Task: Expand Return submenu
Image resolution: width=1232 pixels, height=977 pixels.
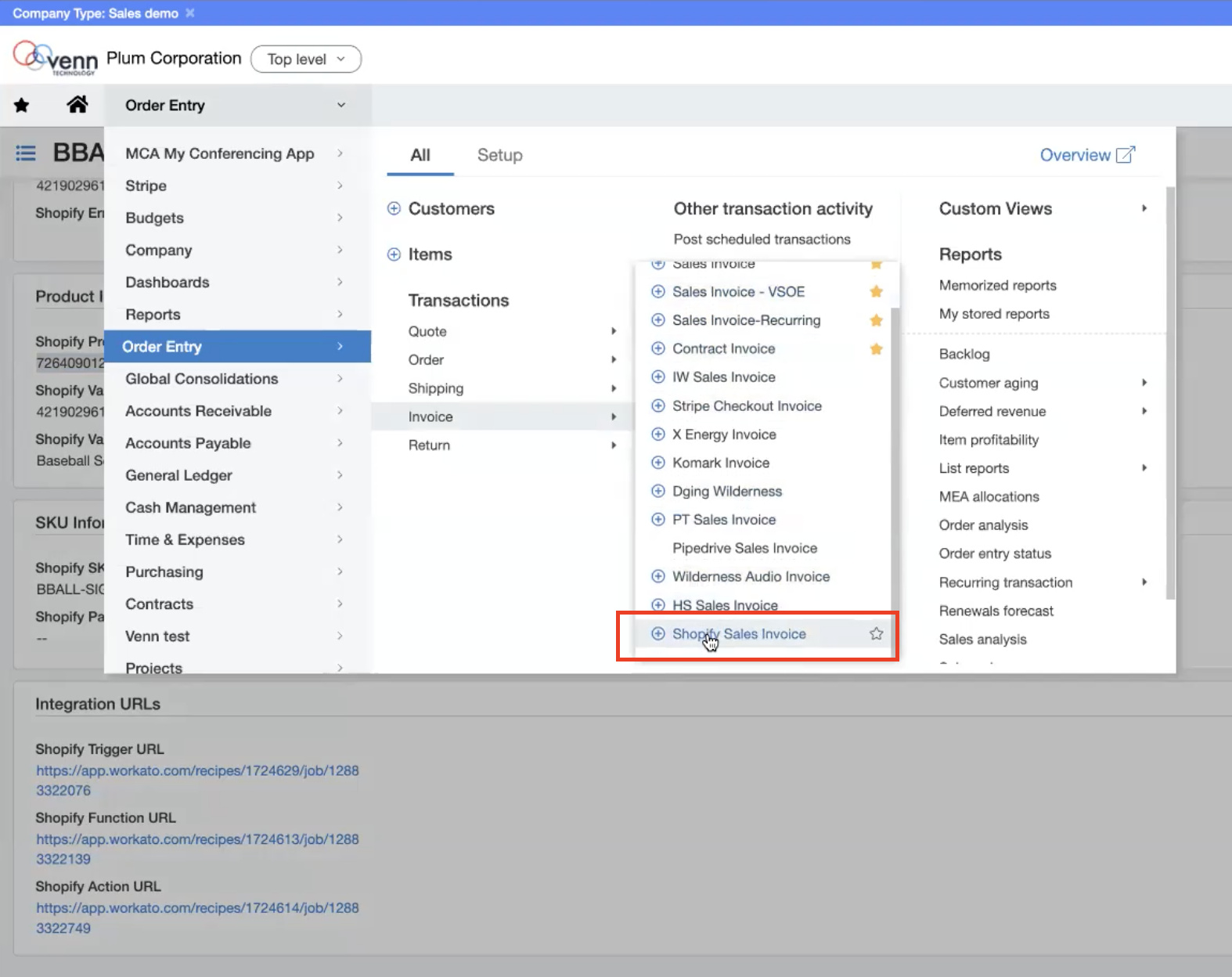Action: pyautogui.click(x=614, y=445)
